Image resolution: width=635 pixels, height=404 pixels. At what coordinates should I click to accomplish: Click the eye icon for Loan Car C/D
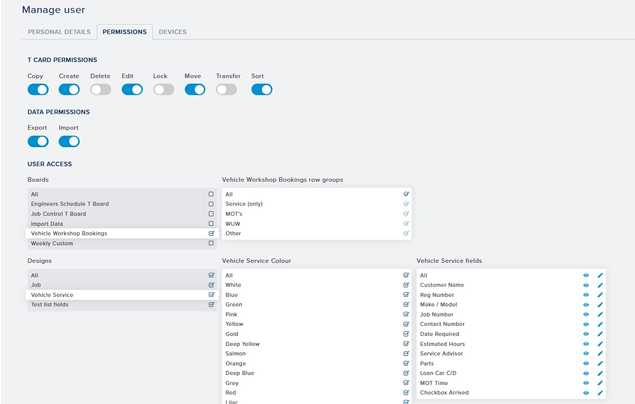click(x=586, y=372)
